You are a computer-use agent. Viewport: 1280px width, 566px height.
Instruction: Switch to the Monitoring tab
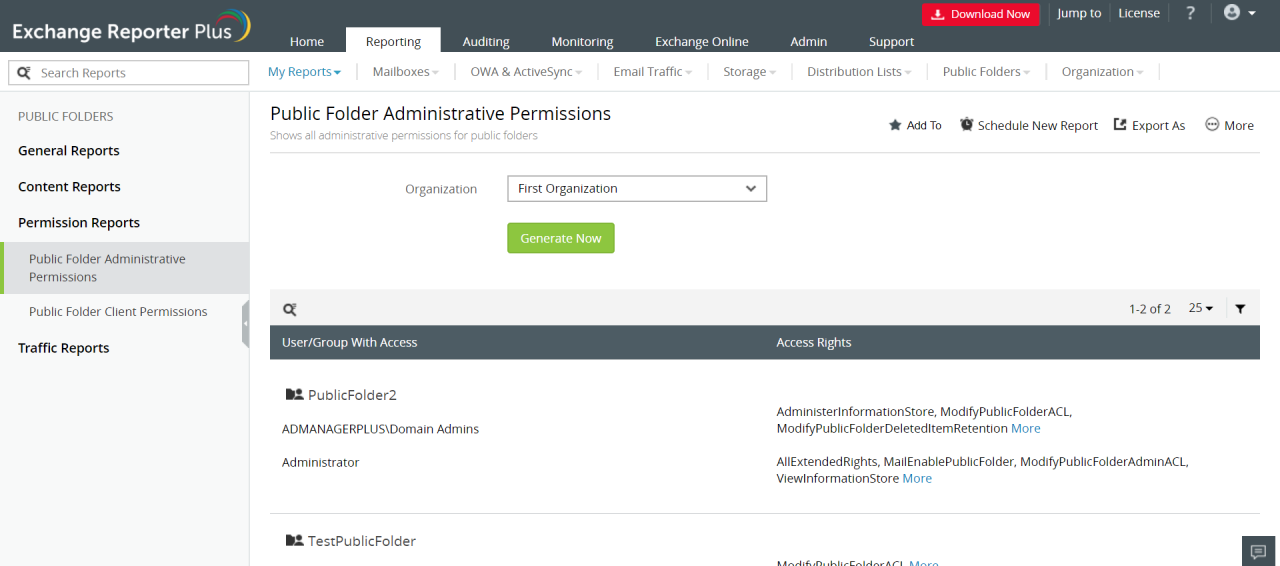tap(582, 41)
